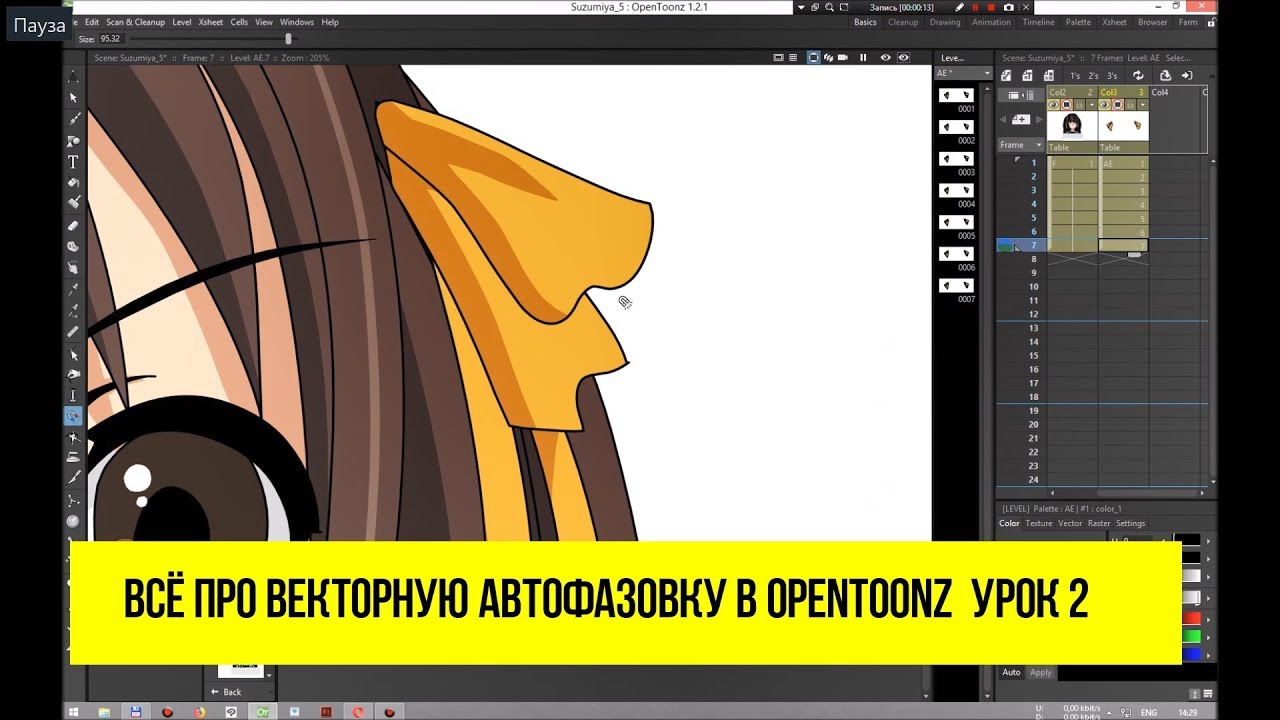The image size is (1280, 720).
Task: Select the Skeleton tool
Action: pos(73,500)
